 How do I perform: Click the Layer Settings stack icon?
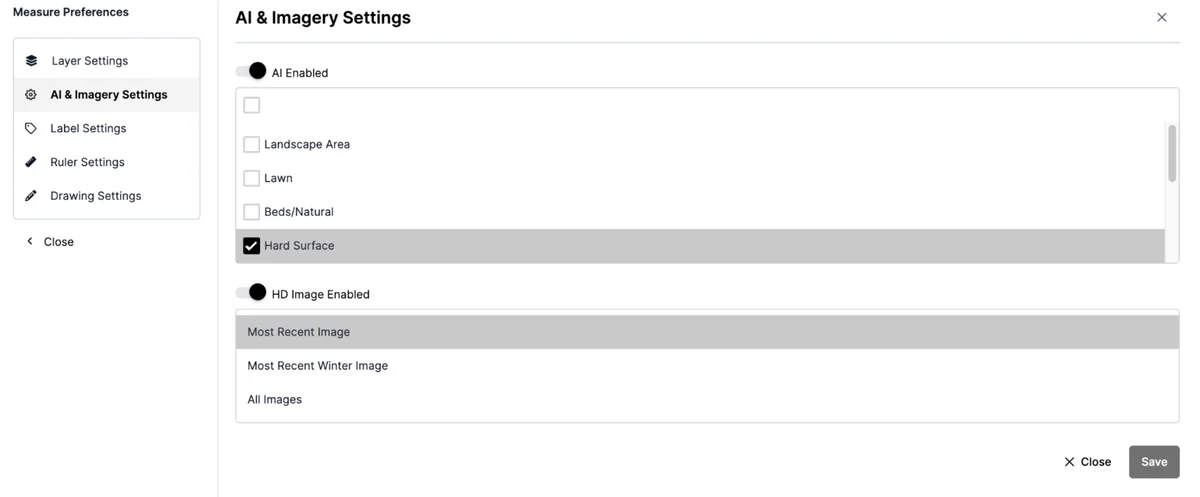(31, 61)
